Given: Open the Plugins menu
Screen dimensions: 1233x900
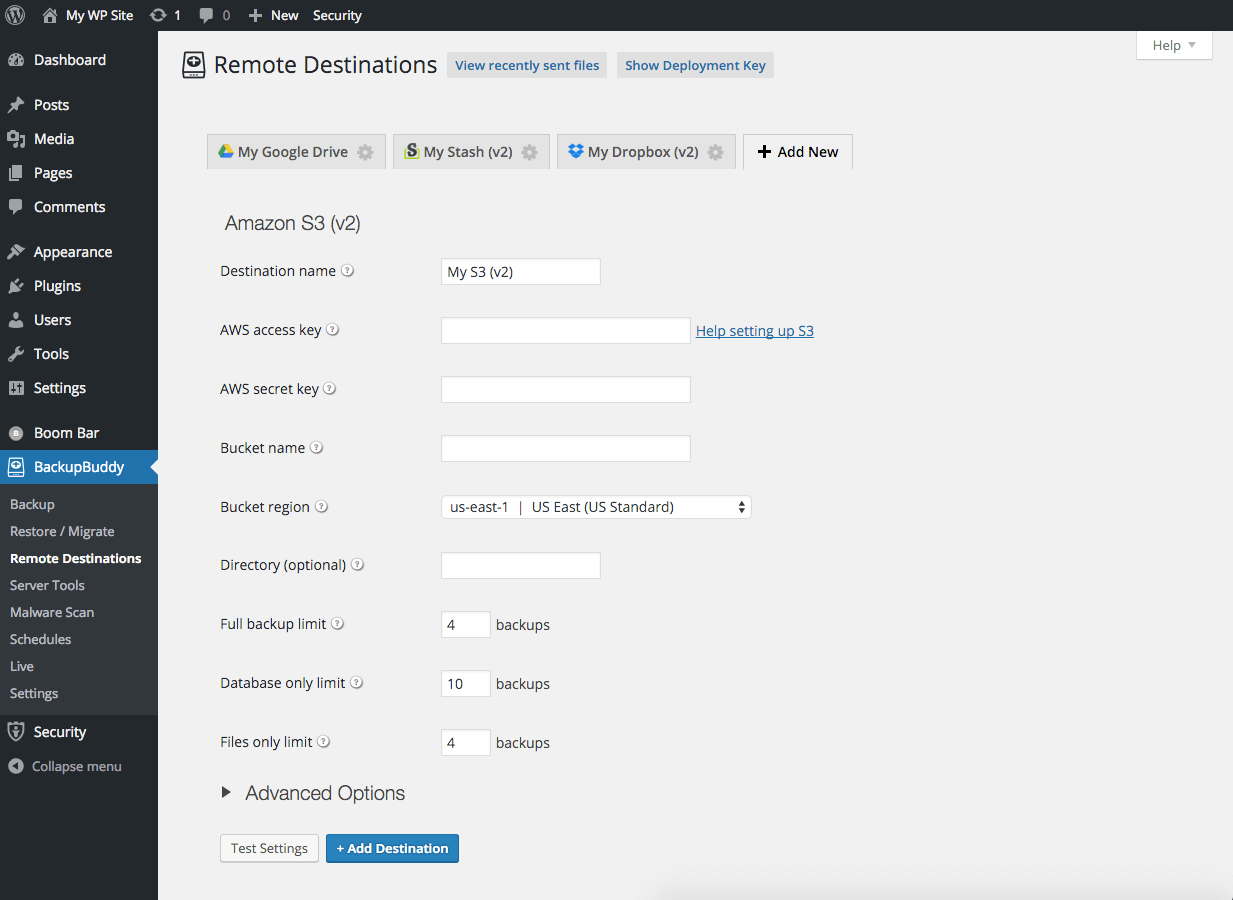Looking at the screenshot, I should pos(79,286).
